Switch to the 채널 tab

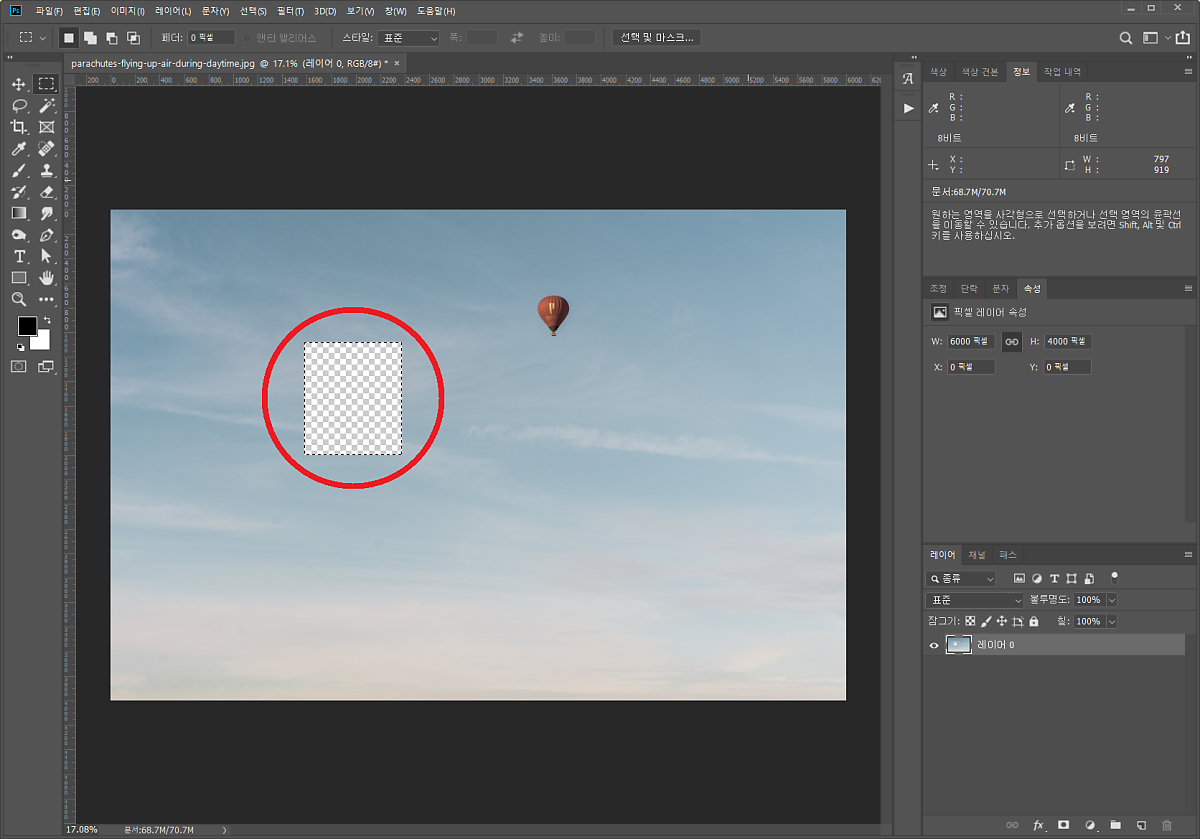[976, 555]
